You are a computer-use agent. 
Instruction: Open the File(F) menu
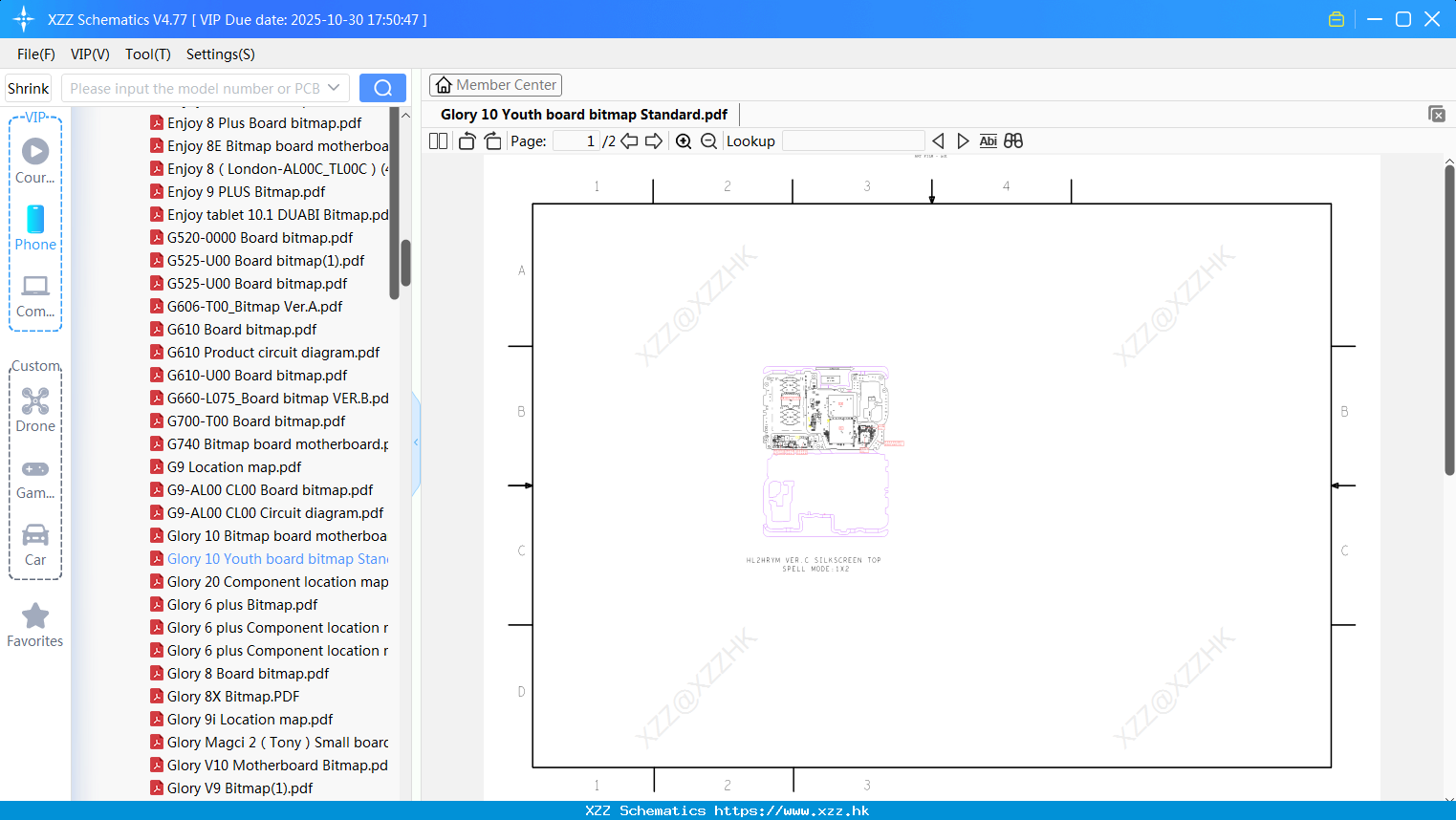[36, 54]
